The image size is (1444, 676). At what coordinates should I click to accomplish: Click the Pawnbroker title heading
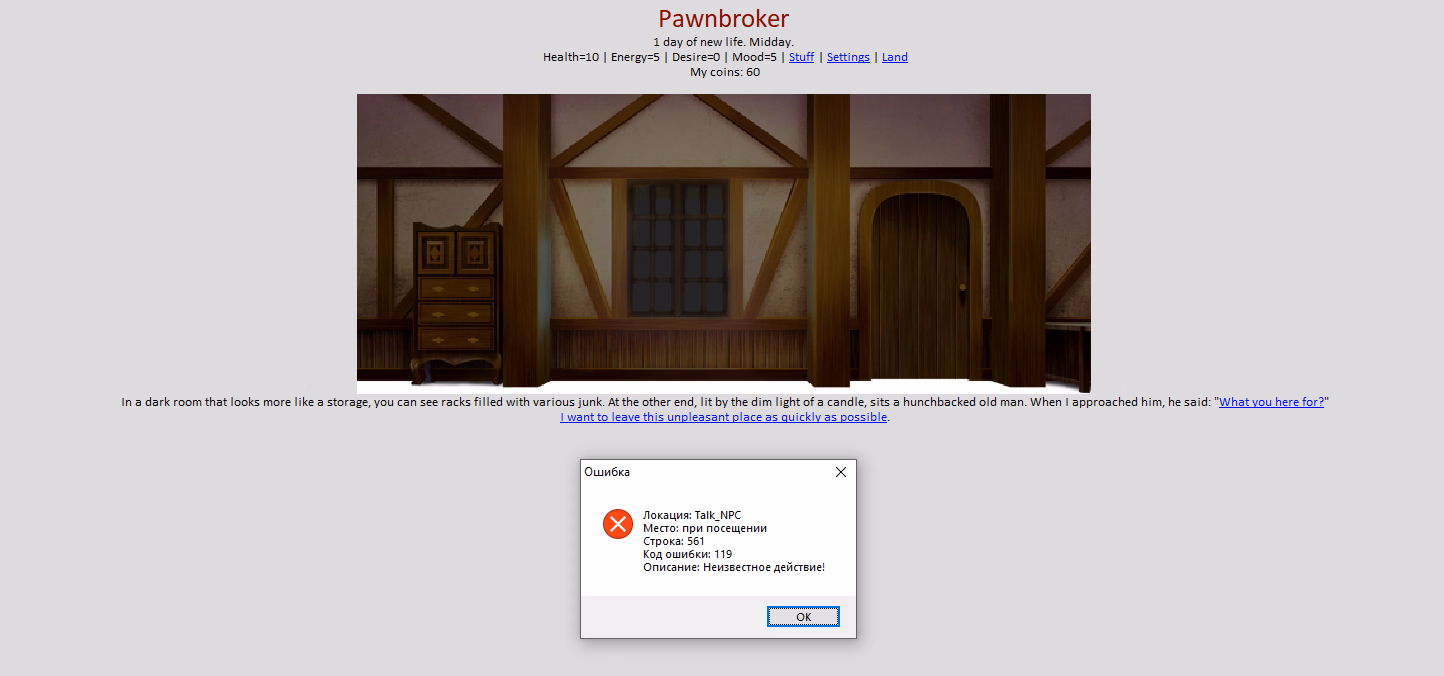point(723,19)
